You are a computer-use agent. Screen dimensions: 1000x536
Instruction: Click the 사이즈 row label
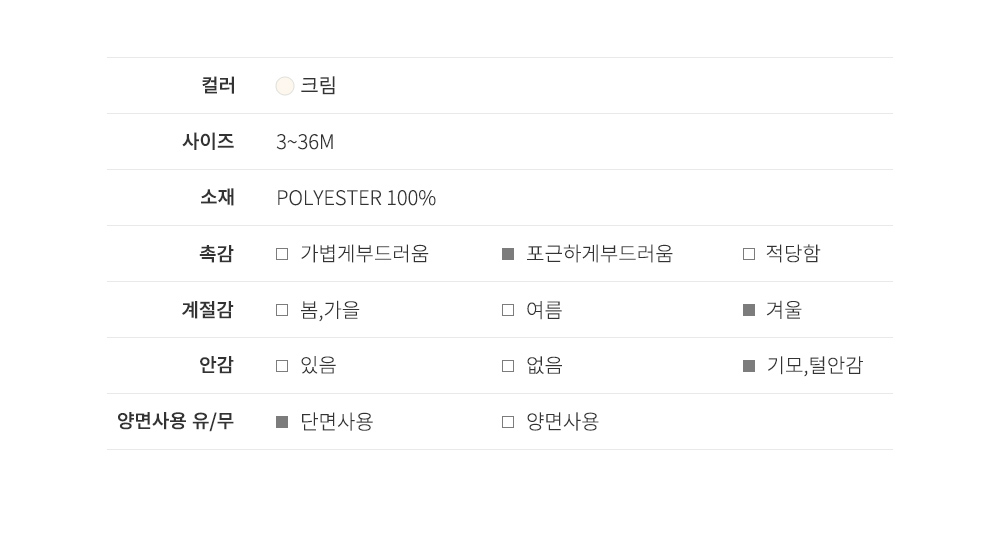208,142
